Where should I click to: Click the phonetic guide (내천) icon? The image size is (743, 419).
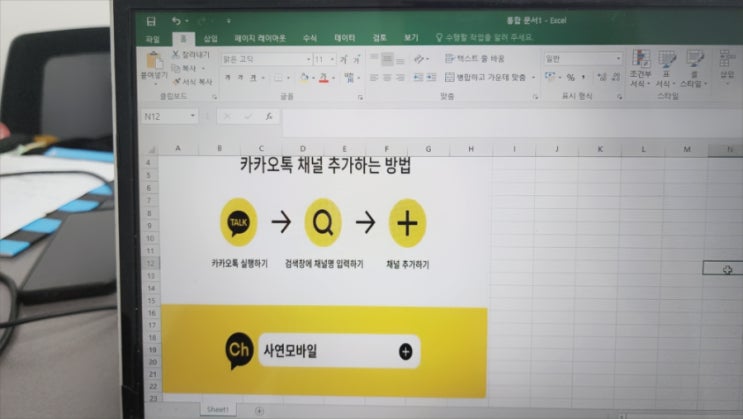[349, 77]
